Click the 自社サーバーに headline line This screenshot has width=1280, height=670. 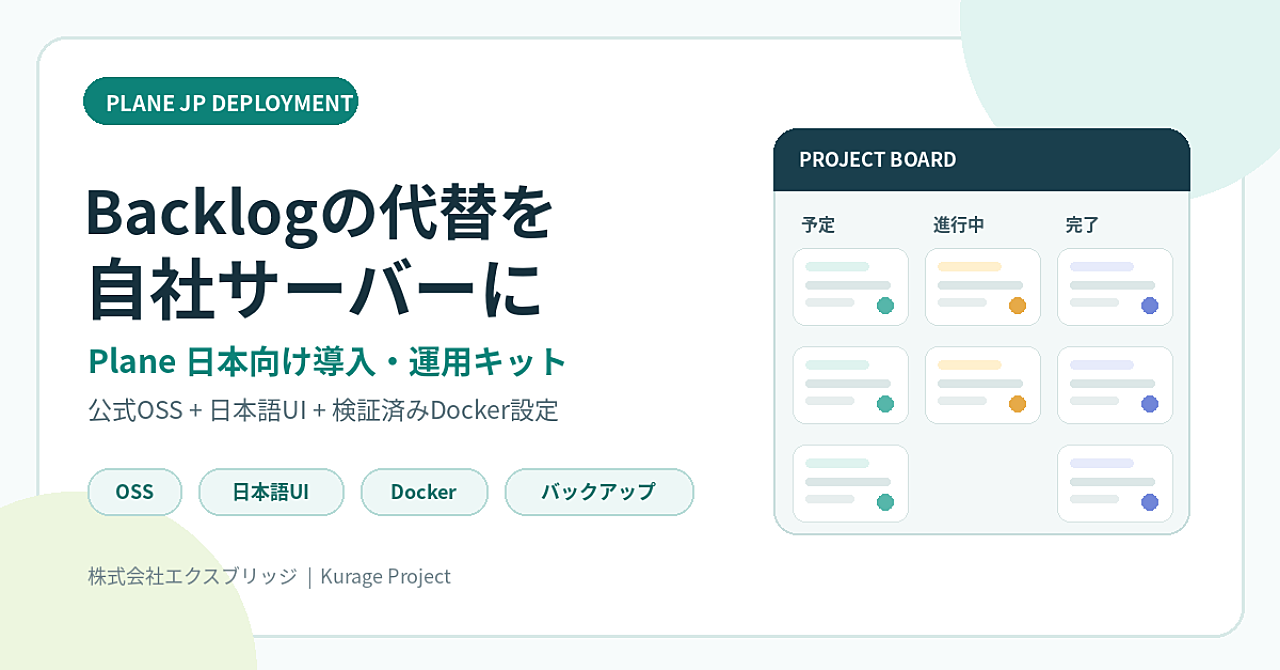(315, 289)
